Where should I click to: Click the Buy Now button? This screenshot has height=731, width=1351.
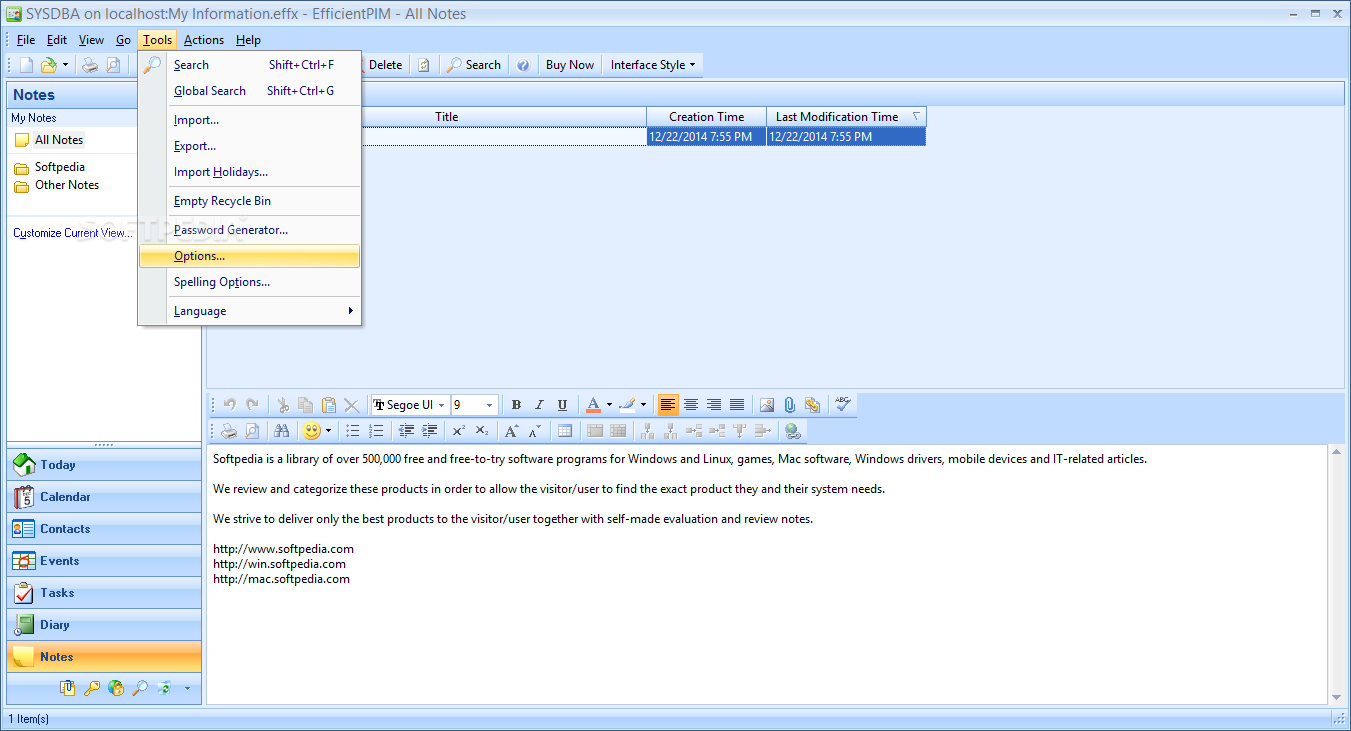click(570, 65)
